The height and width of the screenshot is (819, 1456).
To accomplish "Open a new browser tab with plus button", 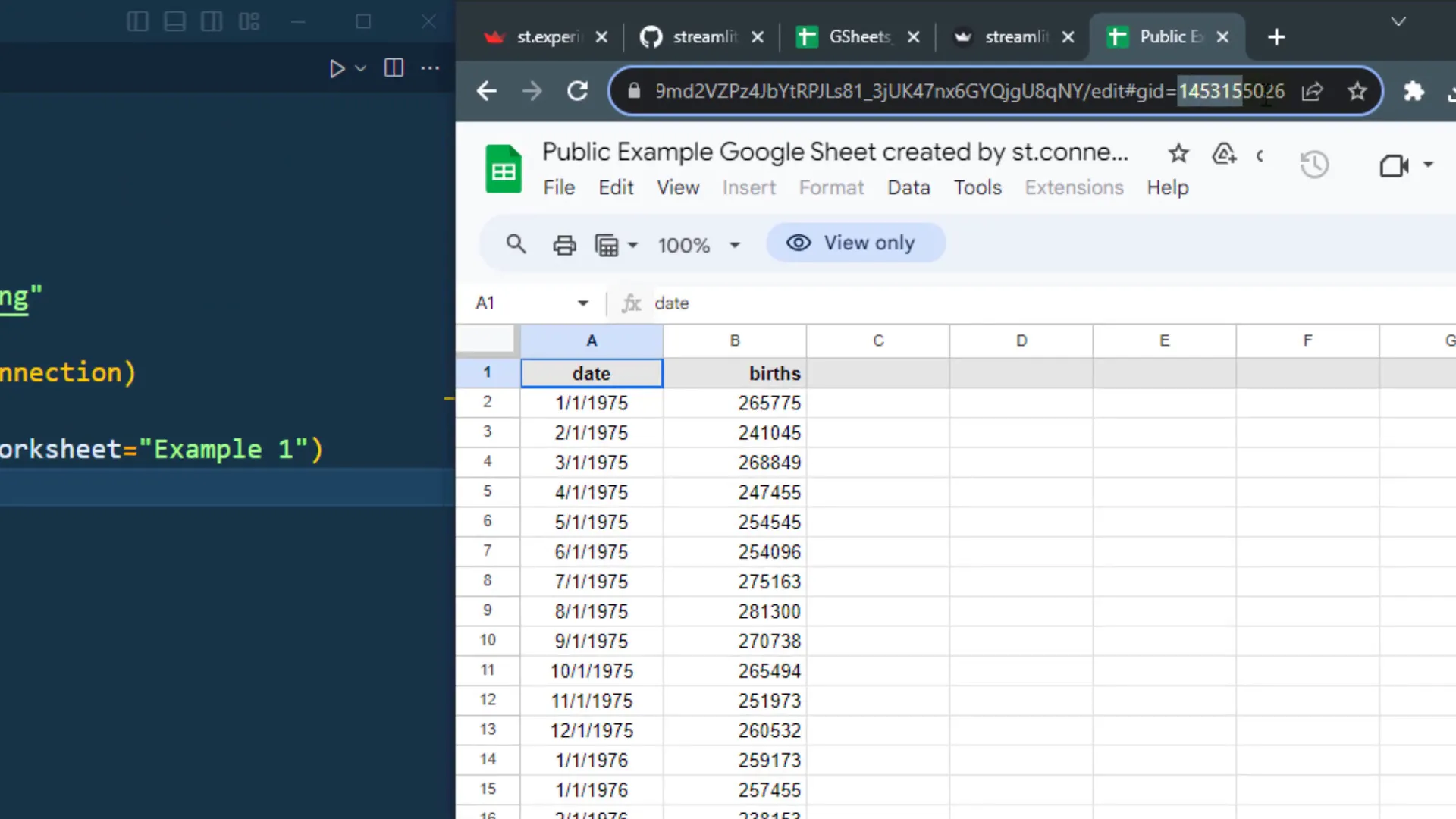I will point(1276,36).
